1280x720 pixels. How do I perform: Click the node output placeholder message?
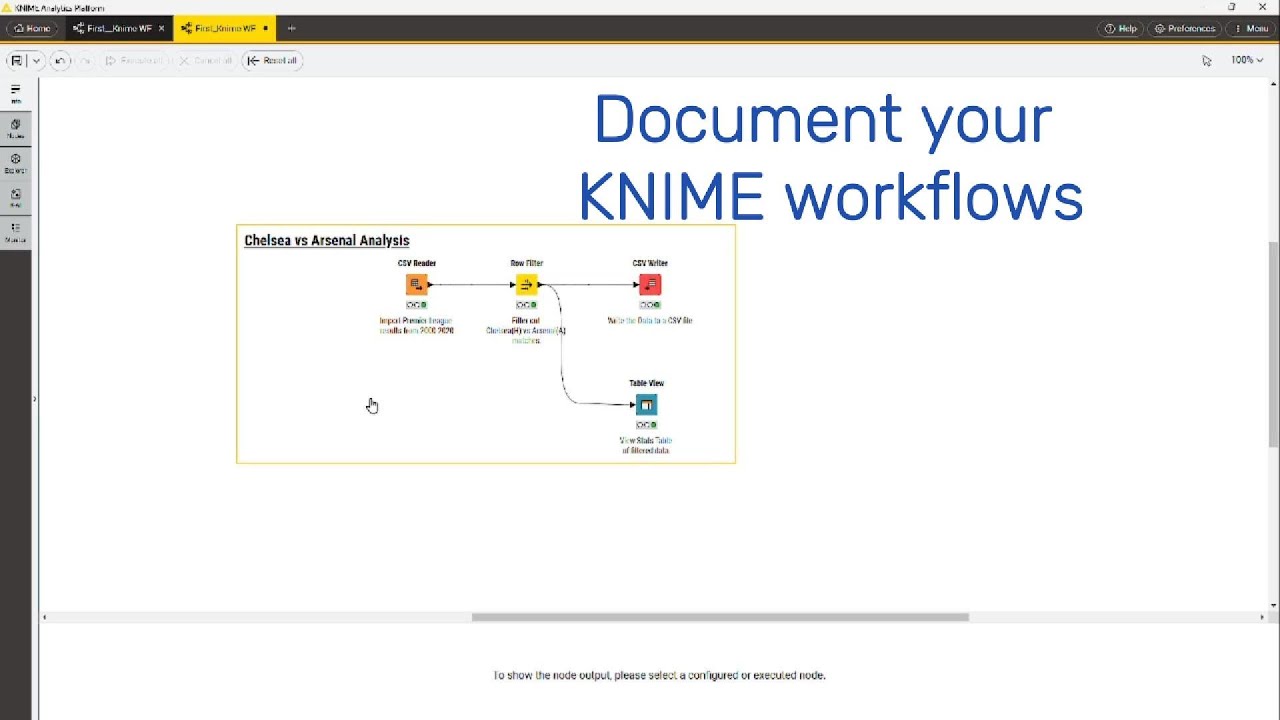click(x=659, y=676)
